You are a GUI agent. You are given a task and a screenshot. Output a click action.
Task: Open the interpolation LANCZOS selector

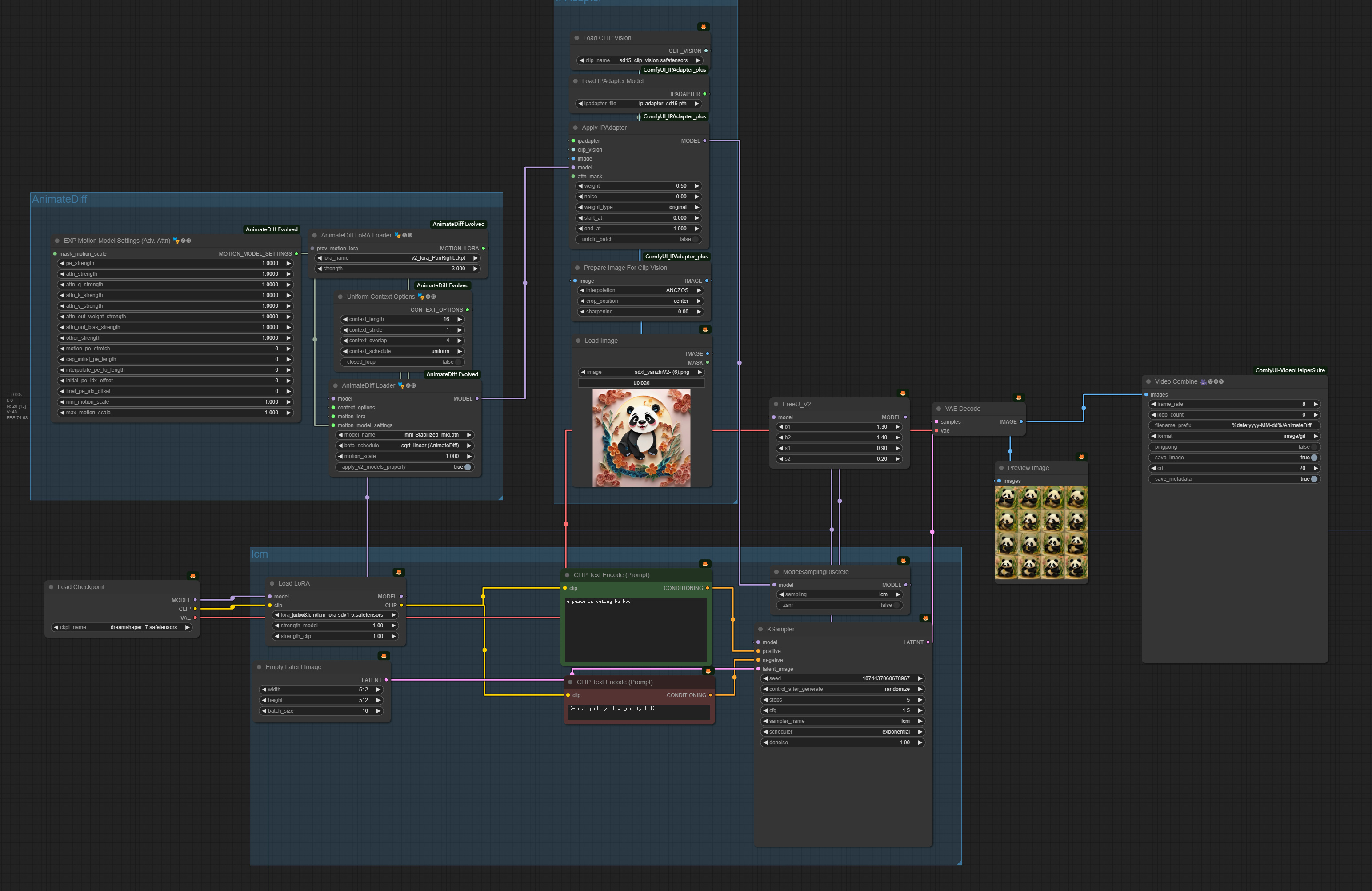pos(640,290)
